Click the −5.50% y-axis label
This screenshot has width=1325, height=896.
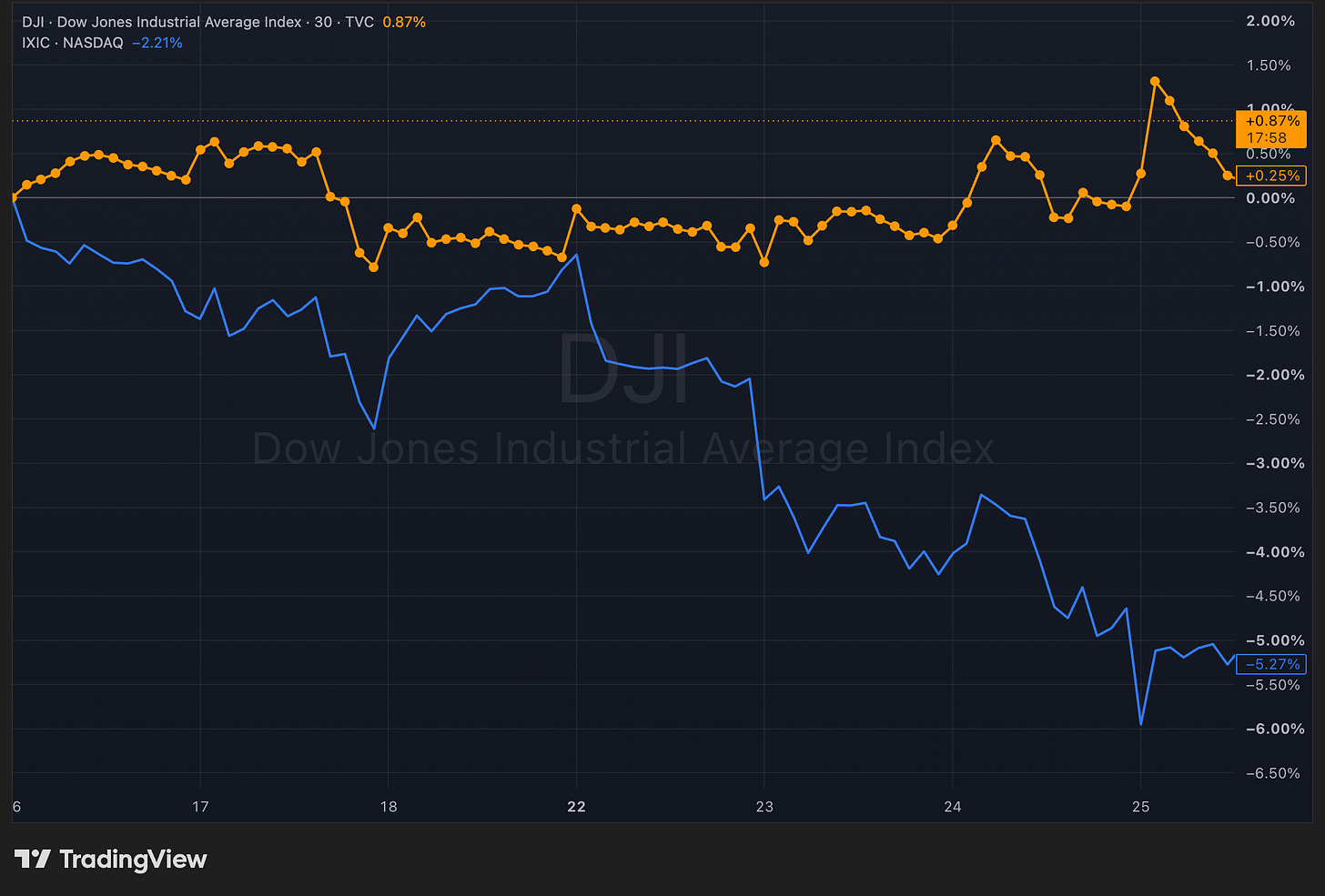pyautogui.click(x=1273, y=685)
